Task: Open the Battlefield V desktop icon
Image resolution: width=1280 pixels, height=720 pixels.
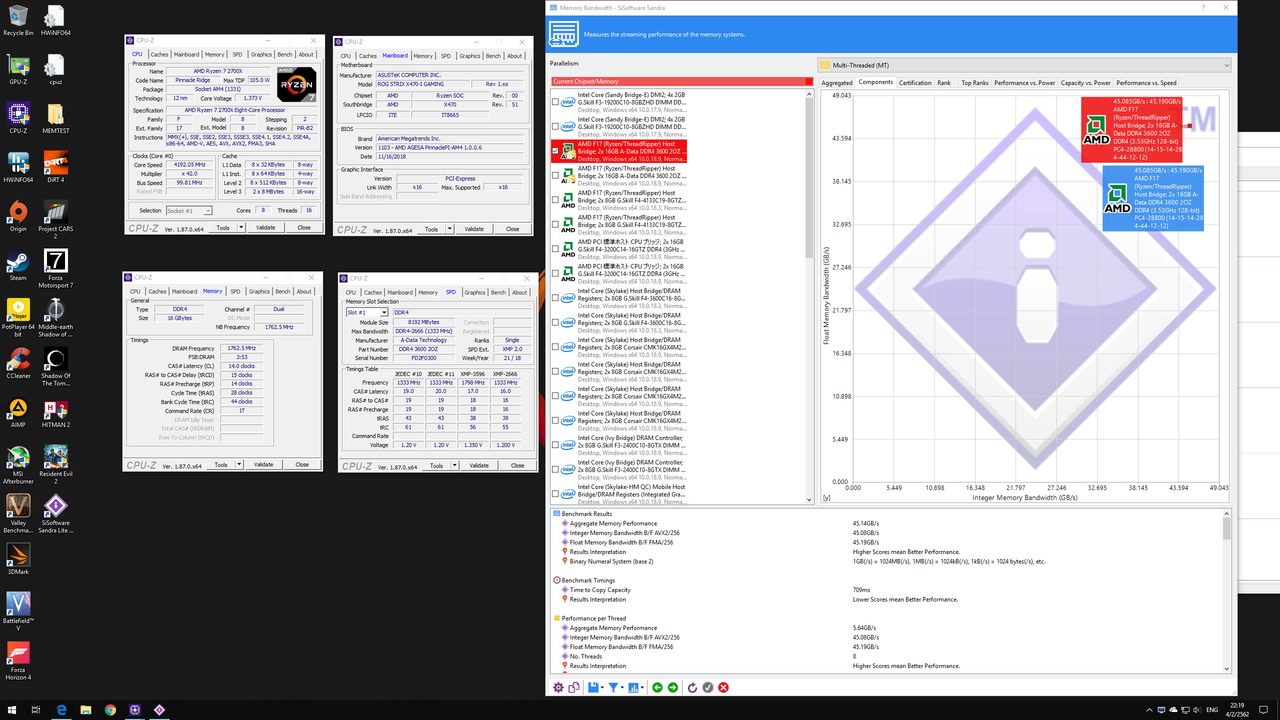Action: tap(18, 613)
